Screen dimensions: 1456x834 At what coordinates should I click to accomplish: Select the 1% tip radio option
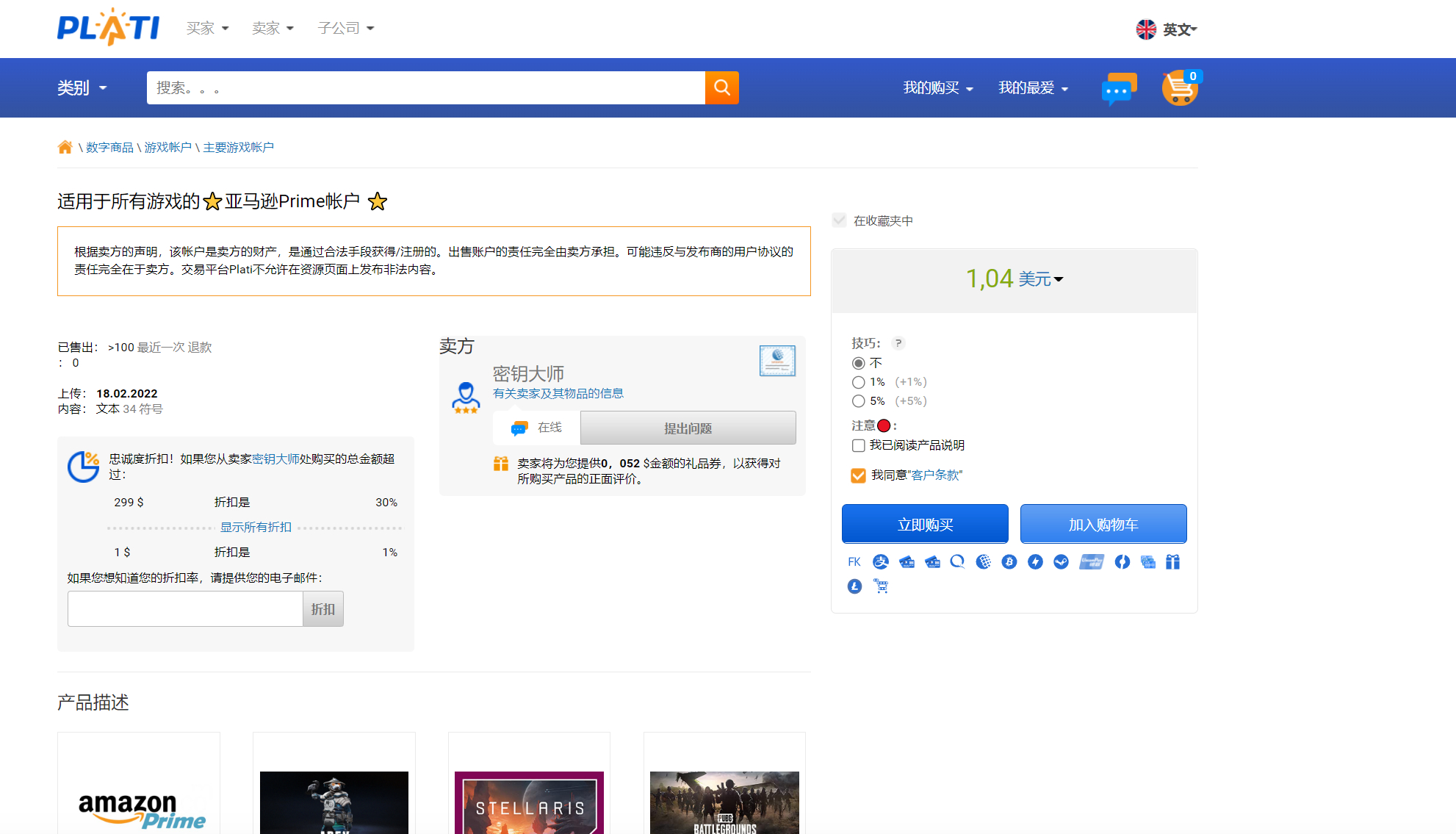click(x=858, y=382)
